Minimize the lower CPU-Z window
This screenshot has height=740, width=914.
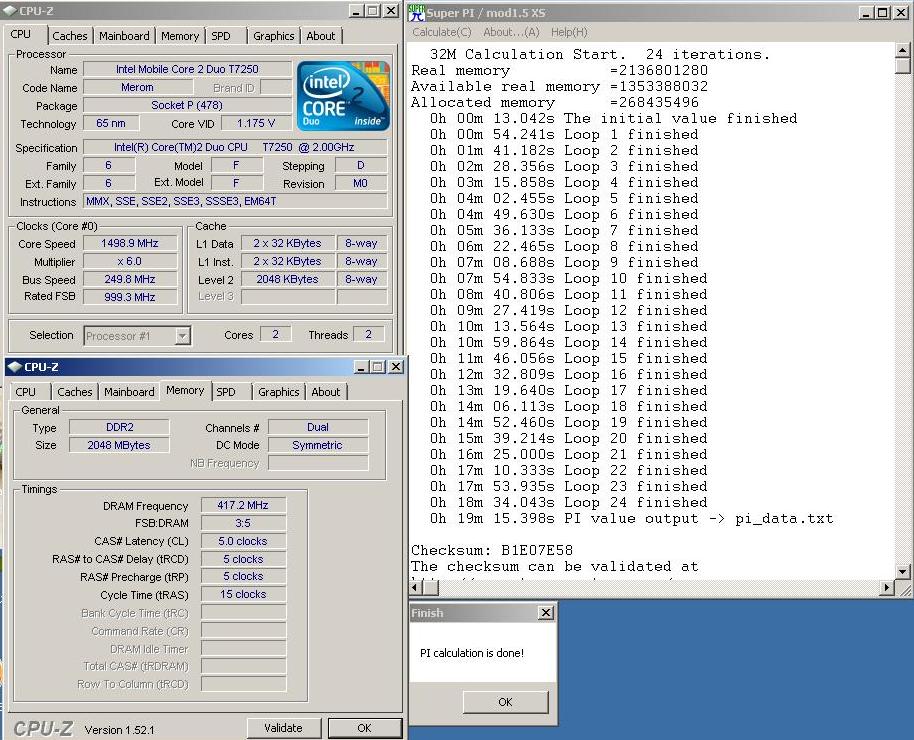coord(361,367)
